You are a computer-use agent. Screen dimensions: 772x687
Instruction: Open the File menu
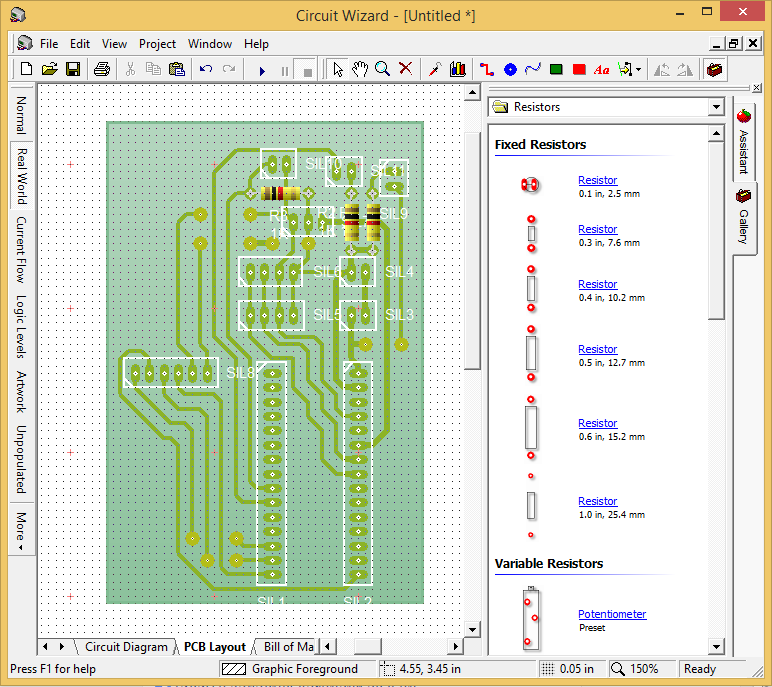click(49, 44)
